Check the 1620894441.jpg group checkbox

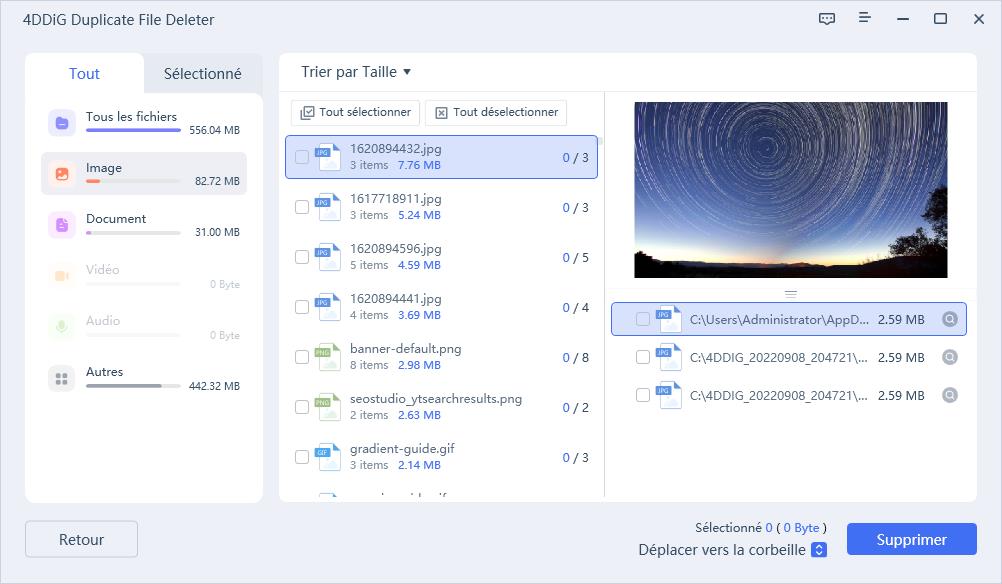302,307
